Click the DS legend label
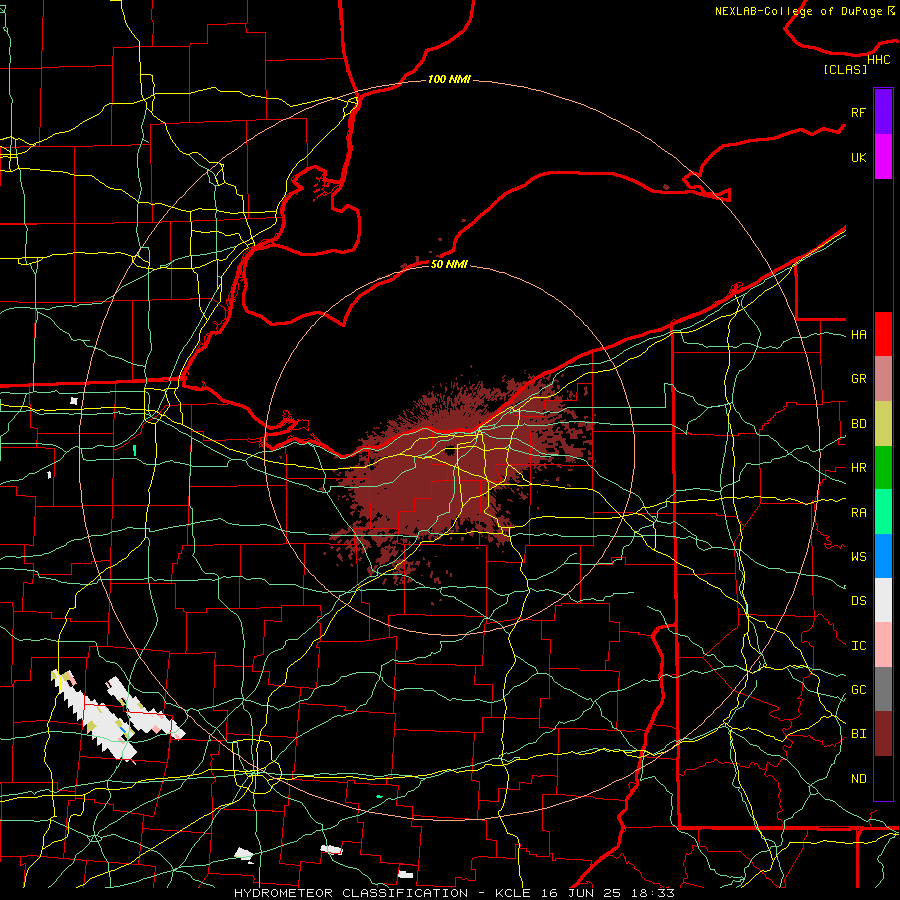This screenshot has width=900, height=900. [858, 601]
